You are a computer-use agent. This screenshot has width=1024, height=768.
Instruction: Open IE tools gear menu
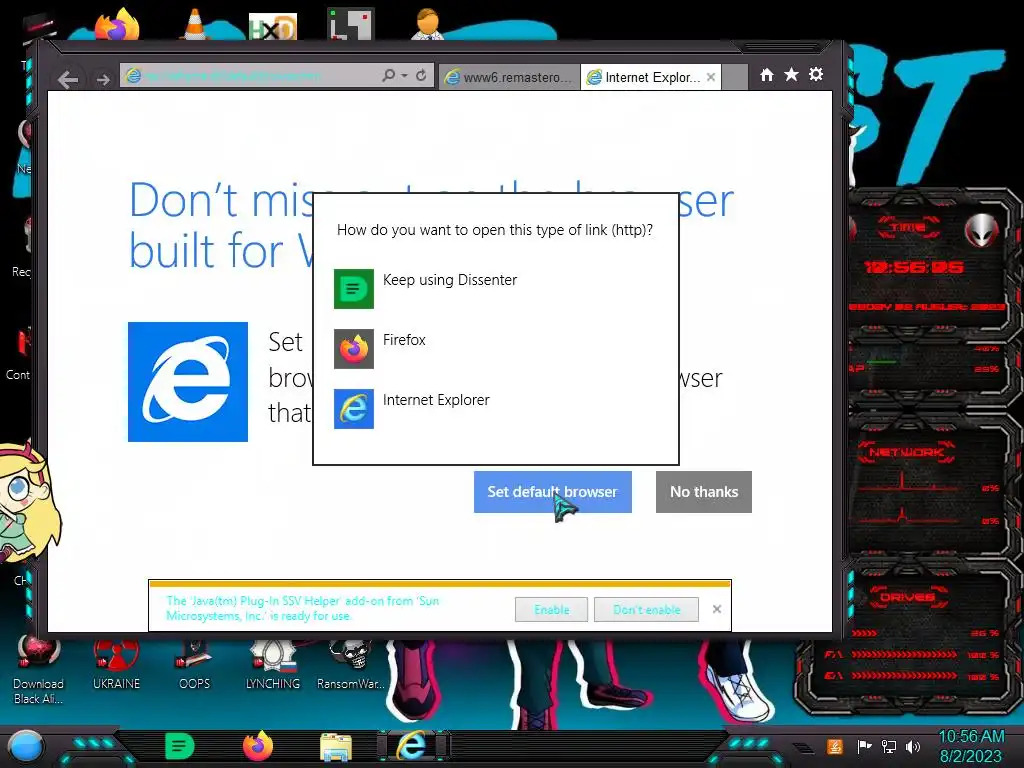click(816, 74)
